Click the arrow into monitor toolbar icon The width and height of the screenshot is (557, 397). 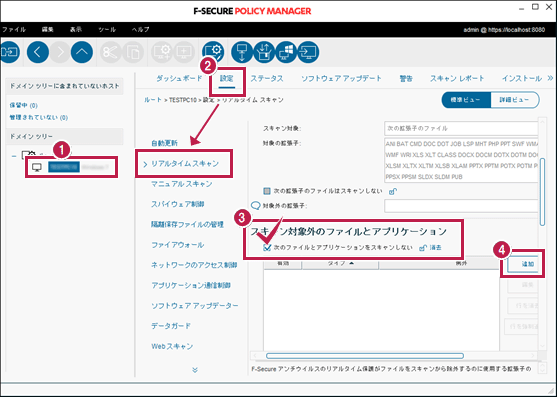click(x=308, y=52)
